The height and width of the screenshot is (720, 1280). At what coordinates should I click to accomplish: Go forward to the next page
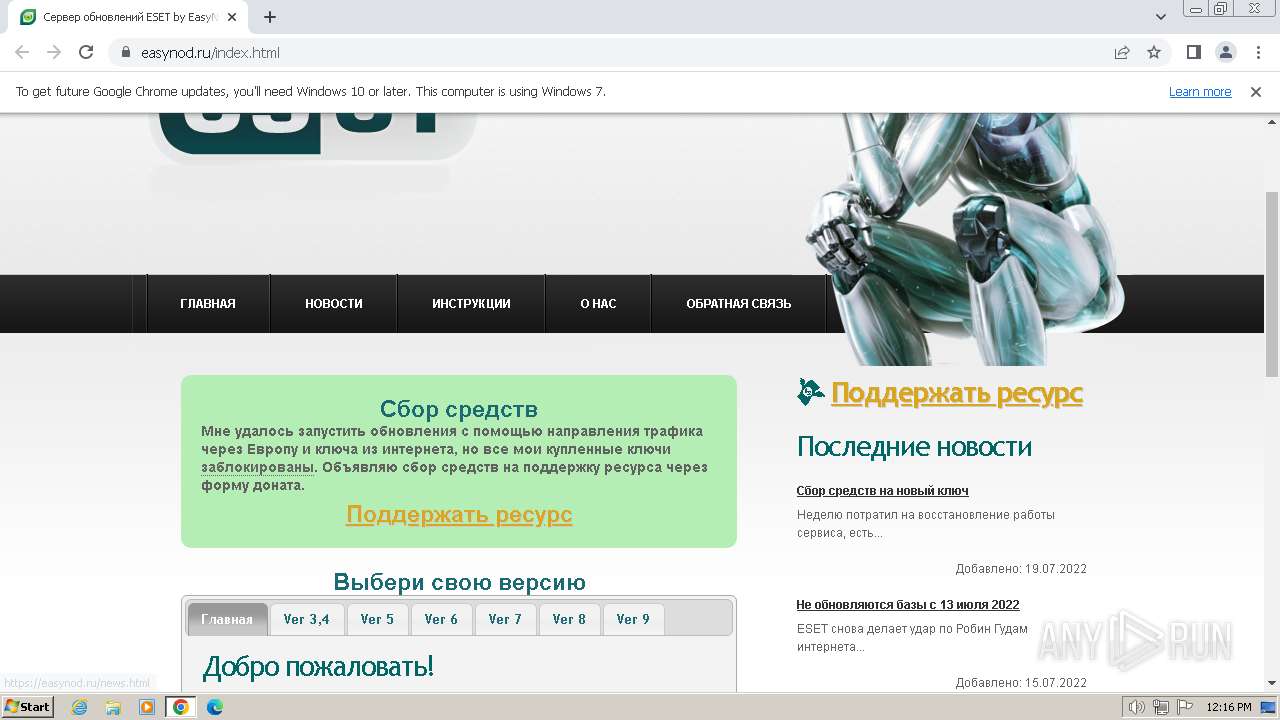point(54,53)
